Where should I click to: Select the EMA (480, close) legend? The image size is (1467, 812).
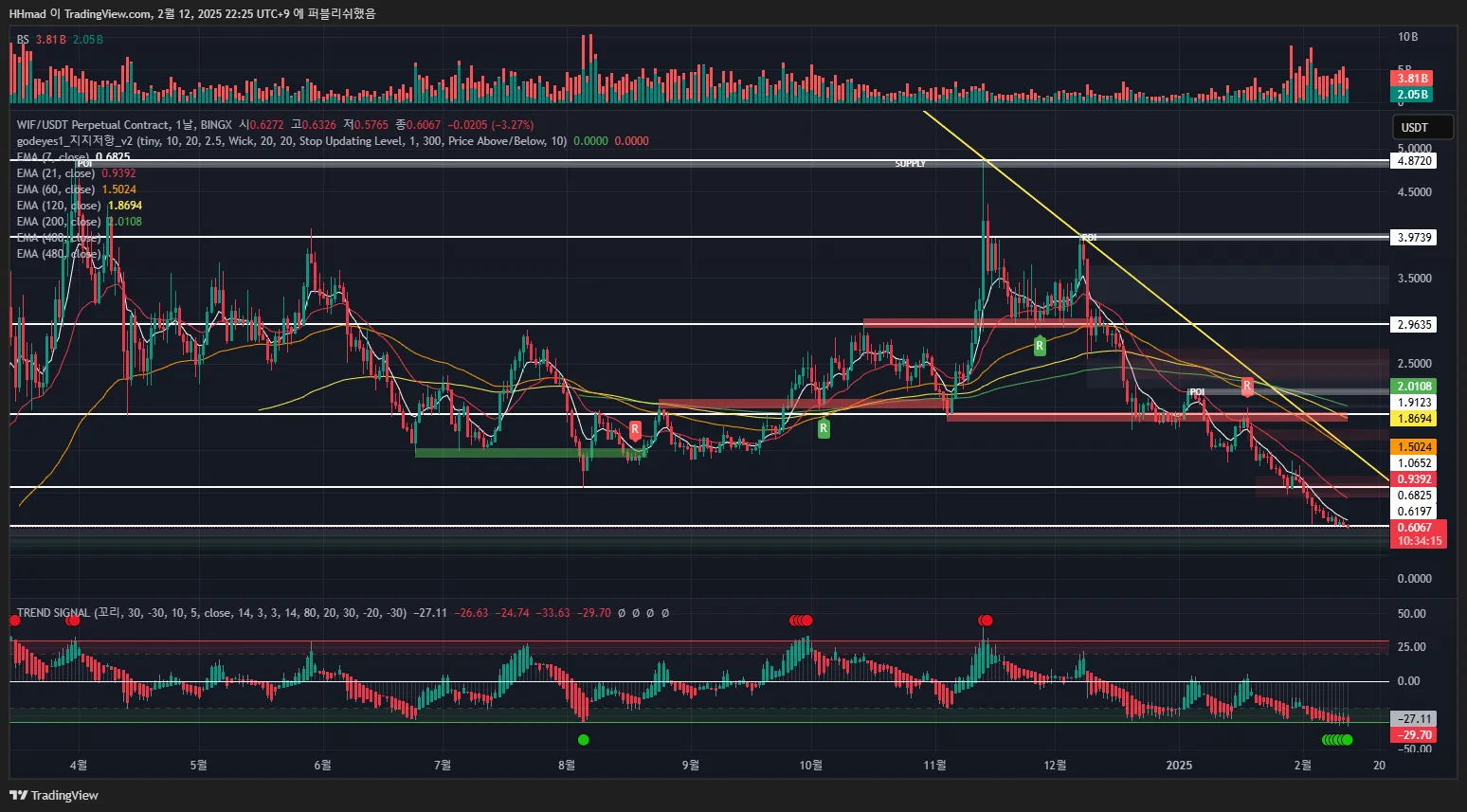[x=59, y=254]
